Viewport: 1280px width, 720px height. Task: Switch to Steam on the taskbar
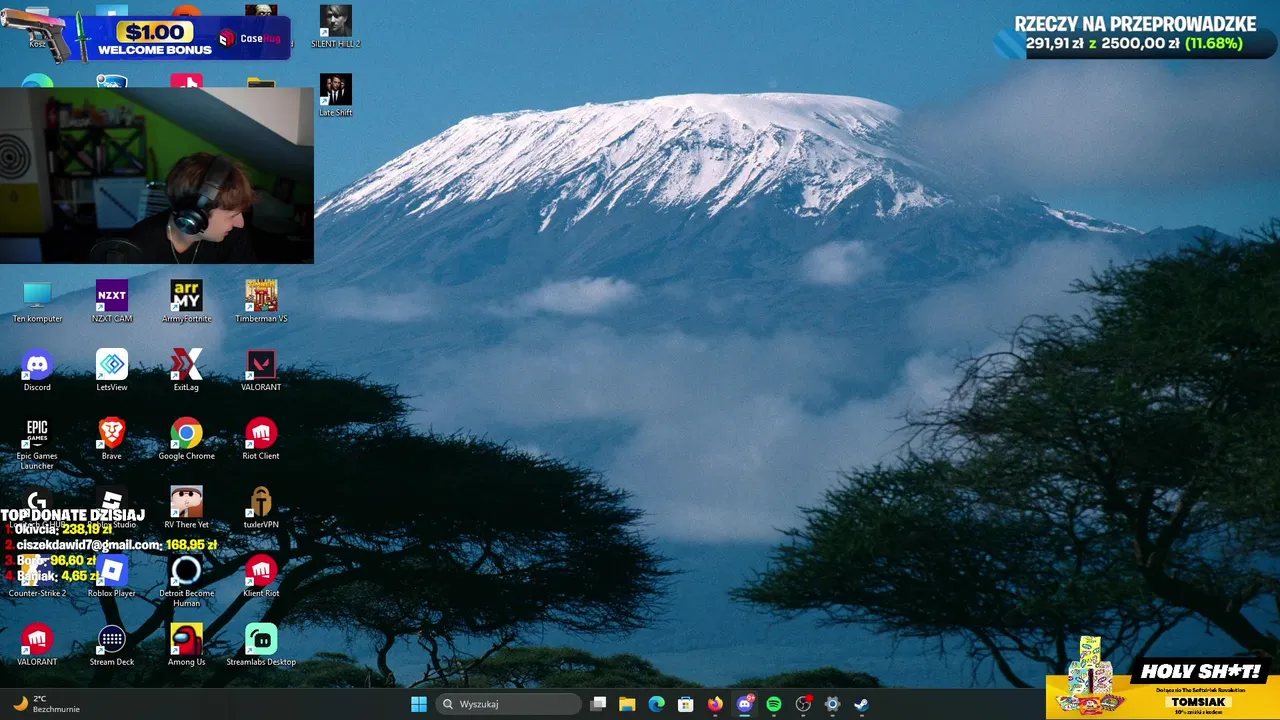point(861,704)
